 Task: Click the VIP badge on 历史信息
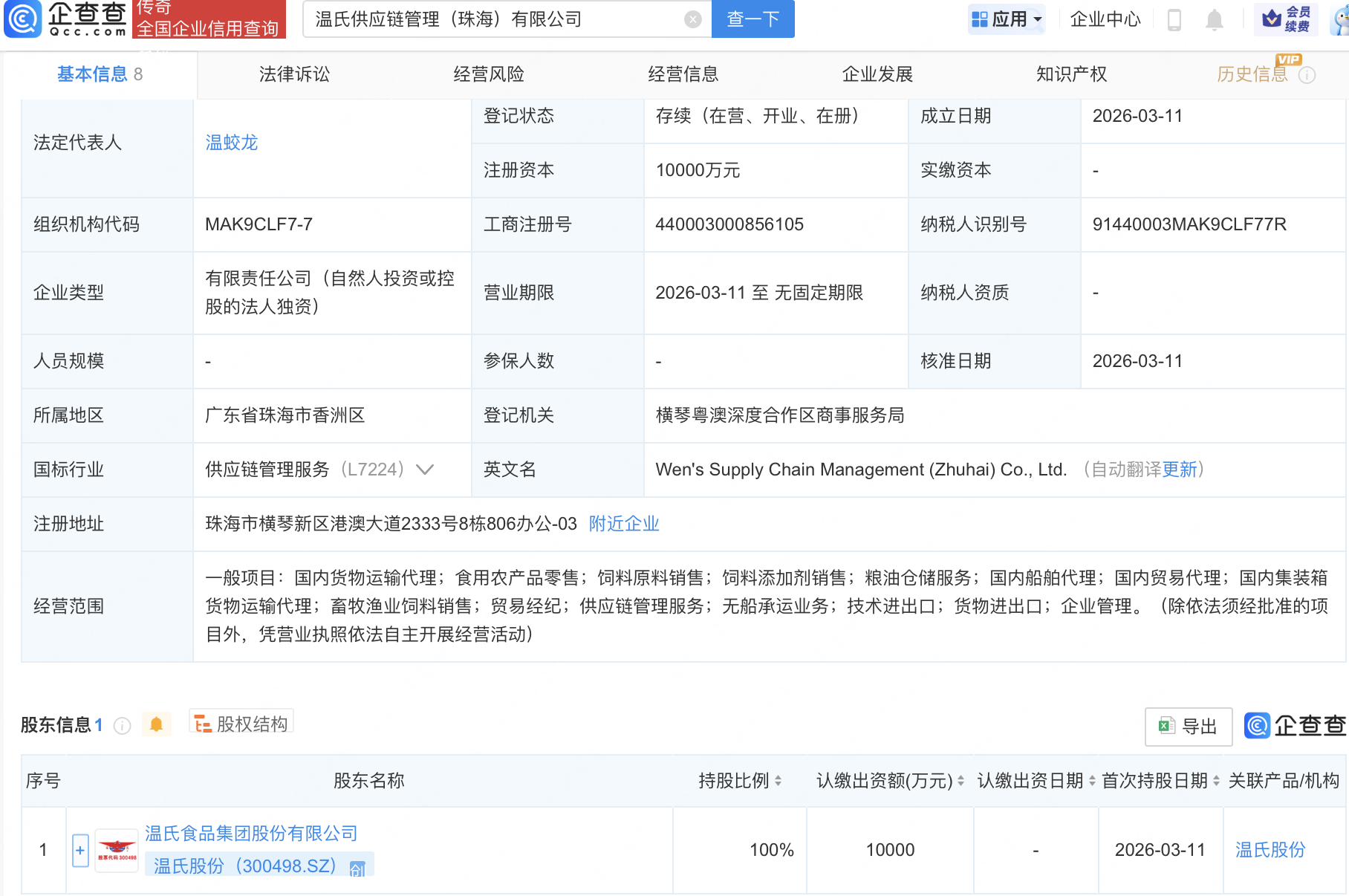[1289, 60]
